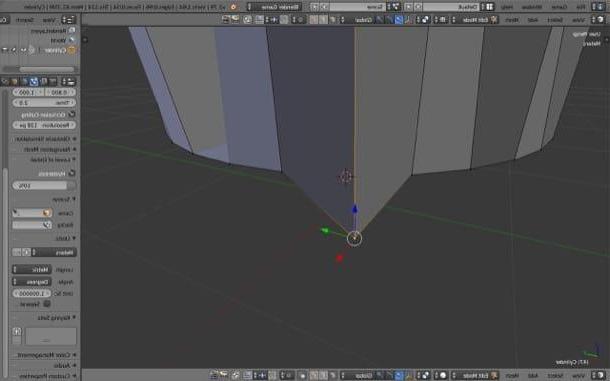Toggle renderability camera icon for Cylinder
The width and height of the screenshot is (610, 381).
point(5,50)
